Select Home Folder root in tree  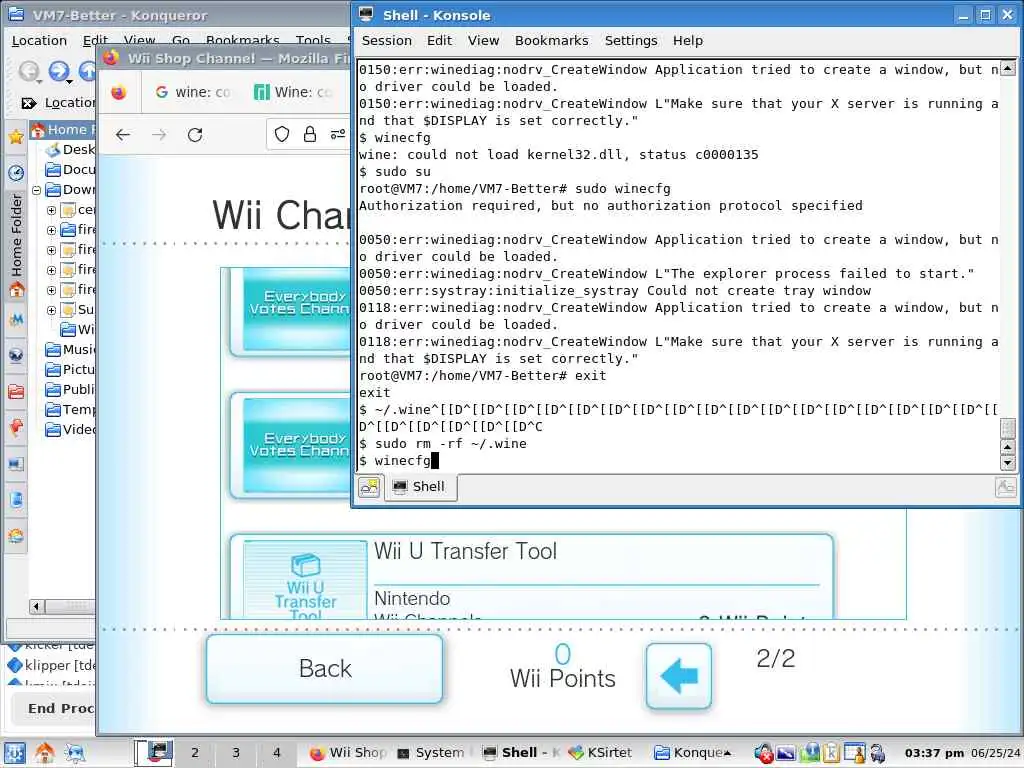tap(63, 129)
